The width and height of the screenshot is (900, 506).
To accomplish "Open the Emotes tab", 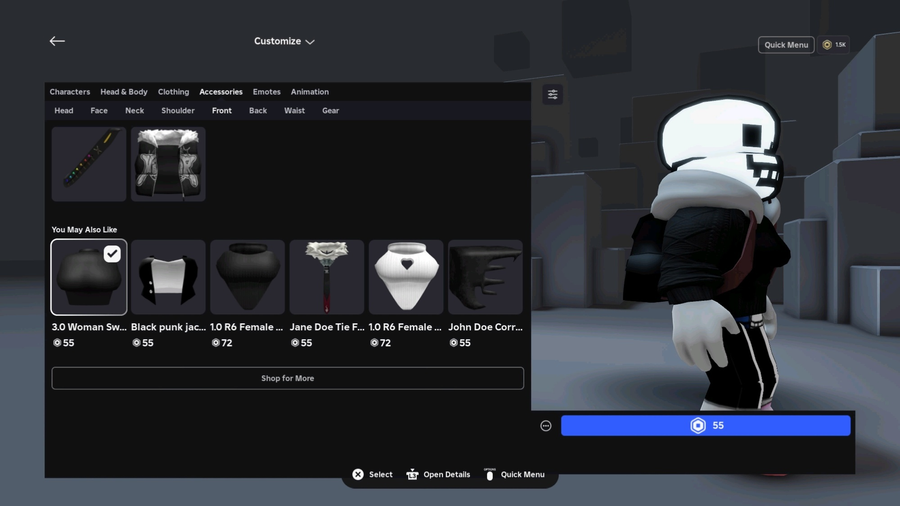I will [x=266, y=92].
